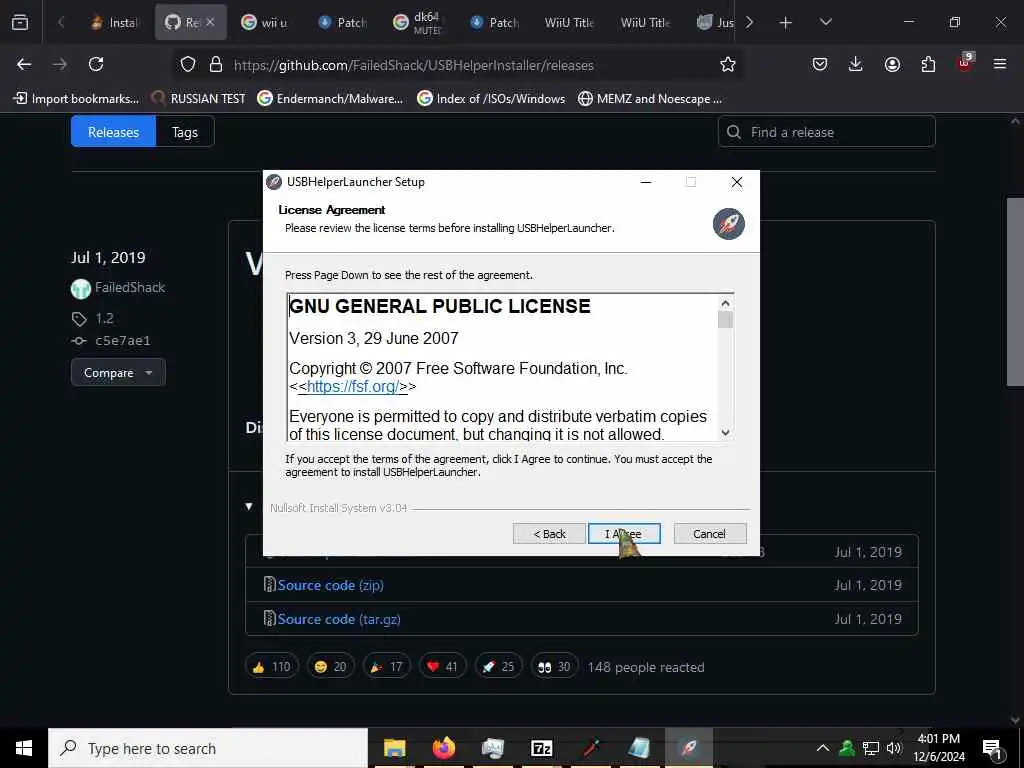The image size is (1024, 768).
Task: Click the eyes reaction 30
Action: (554, 667)
